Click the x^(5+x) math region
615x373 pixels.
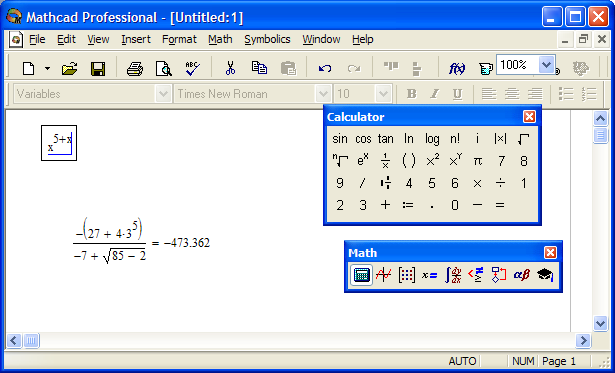point(59,143)
